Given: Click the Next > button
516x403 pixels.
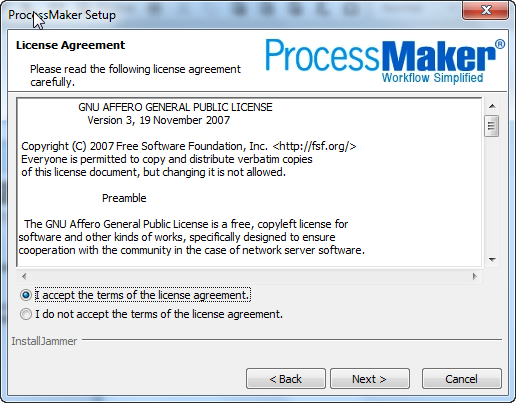Looking at the screenshot, I should 370,379.
